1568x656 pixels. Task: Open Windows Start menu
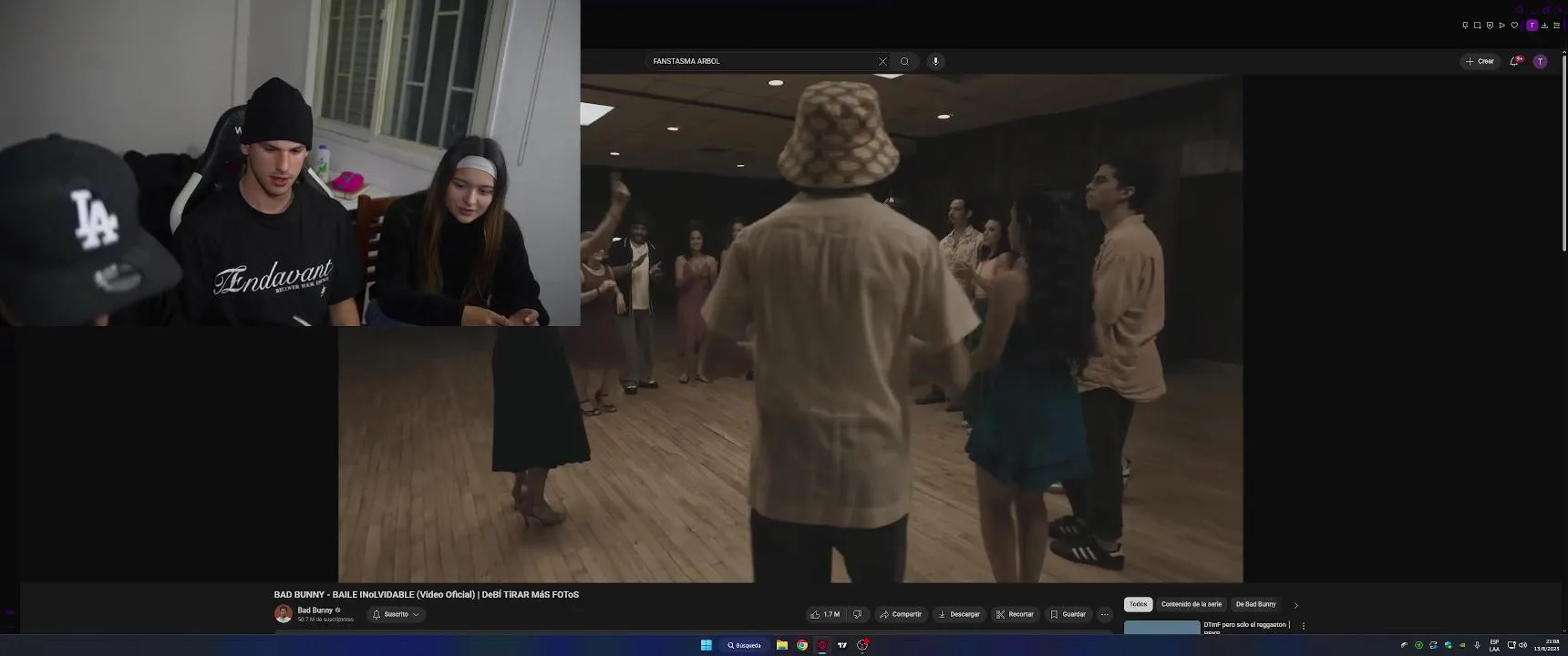point(706,645)
